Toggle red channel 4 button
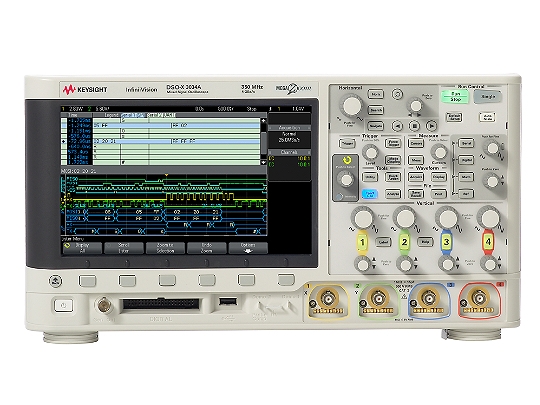540x405 pixels. tap(488, 242)
